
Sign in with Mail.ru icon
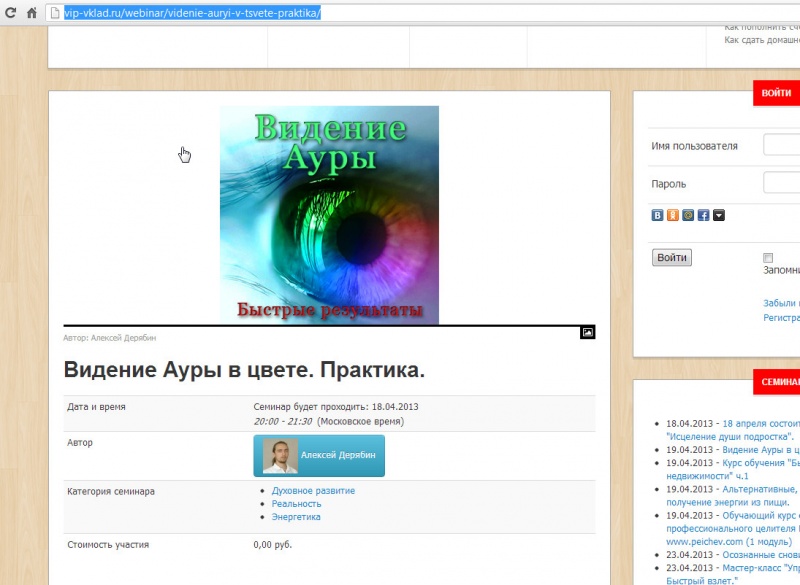(x=688, y=215)
